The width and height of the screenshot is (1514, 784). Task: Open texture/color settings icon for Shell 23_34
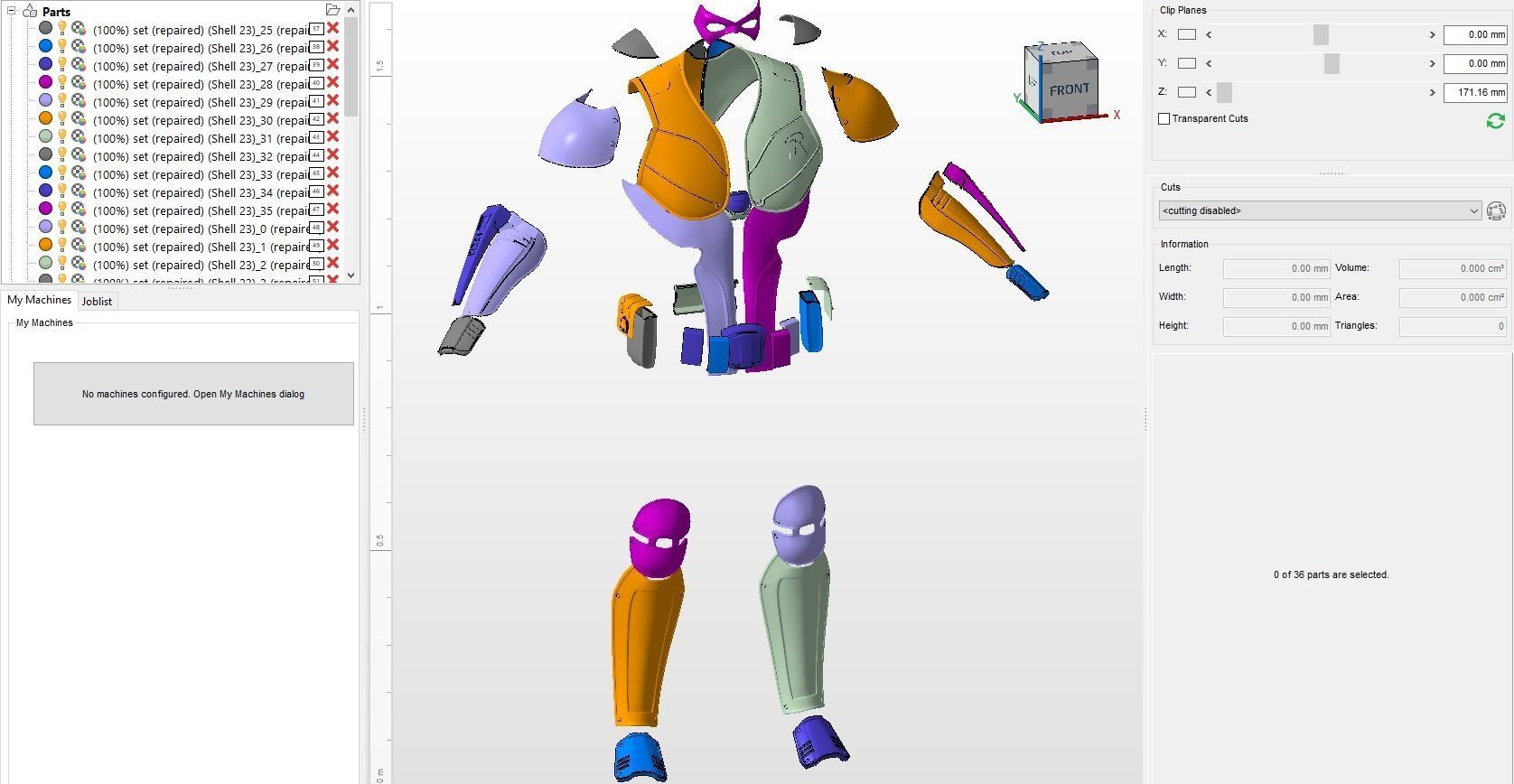tap(79, 191)
